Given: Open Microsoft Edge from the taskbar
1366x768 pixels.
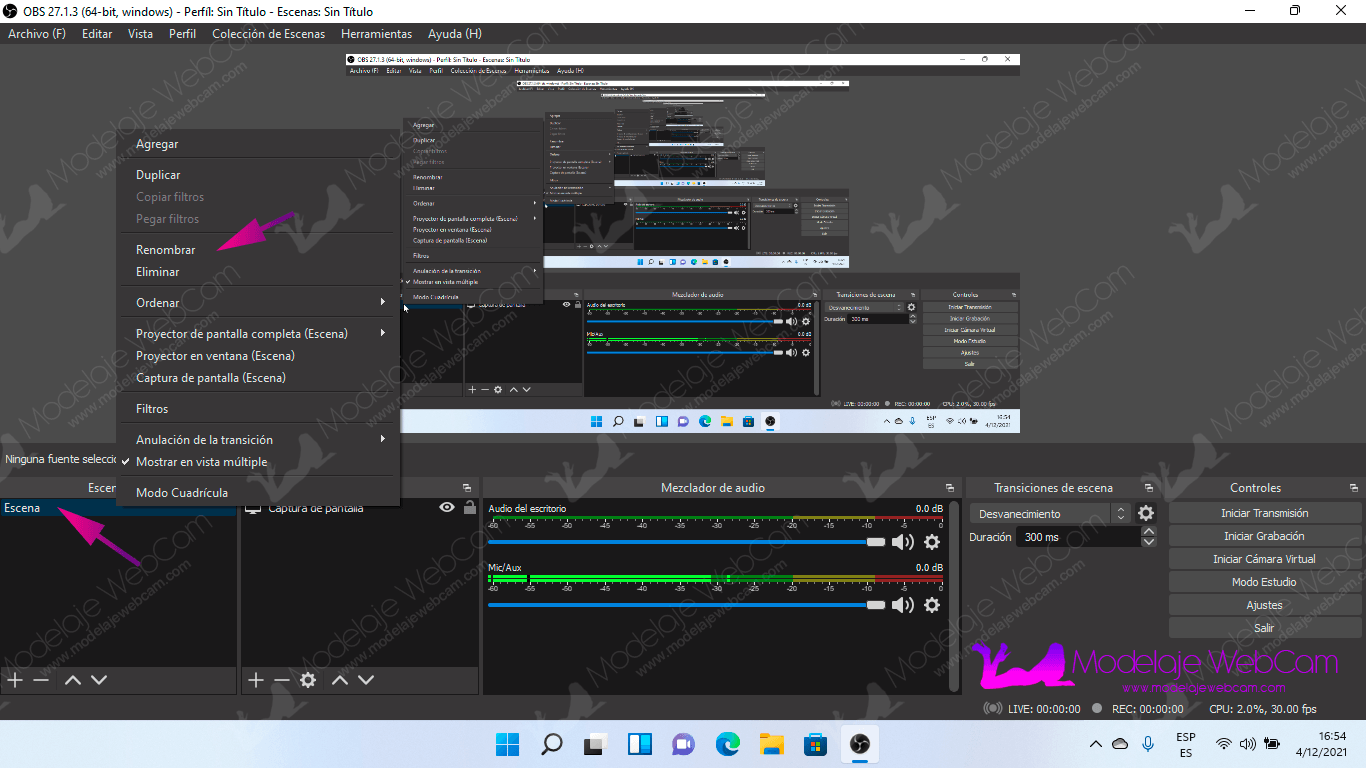Looking at the screenshot, I should click(x=727, y=745).
